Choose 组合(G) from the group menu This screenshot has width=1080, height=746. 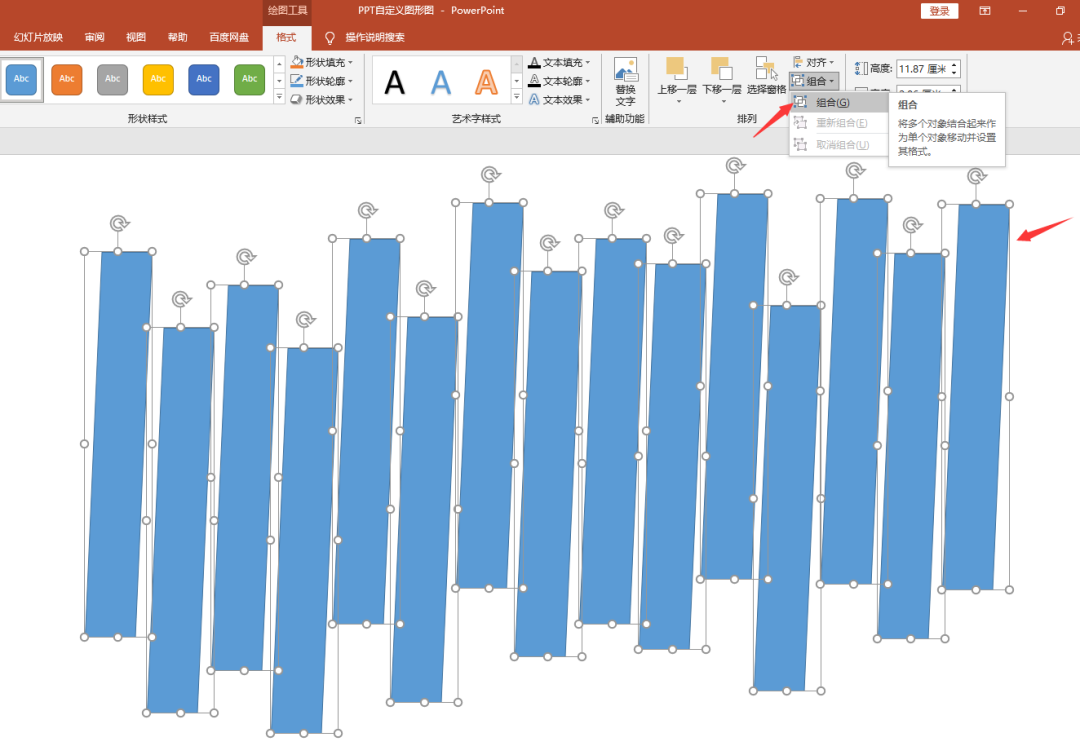[832, 102]
